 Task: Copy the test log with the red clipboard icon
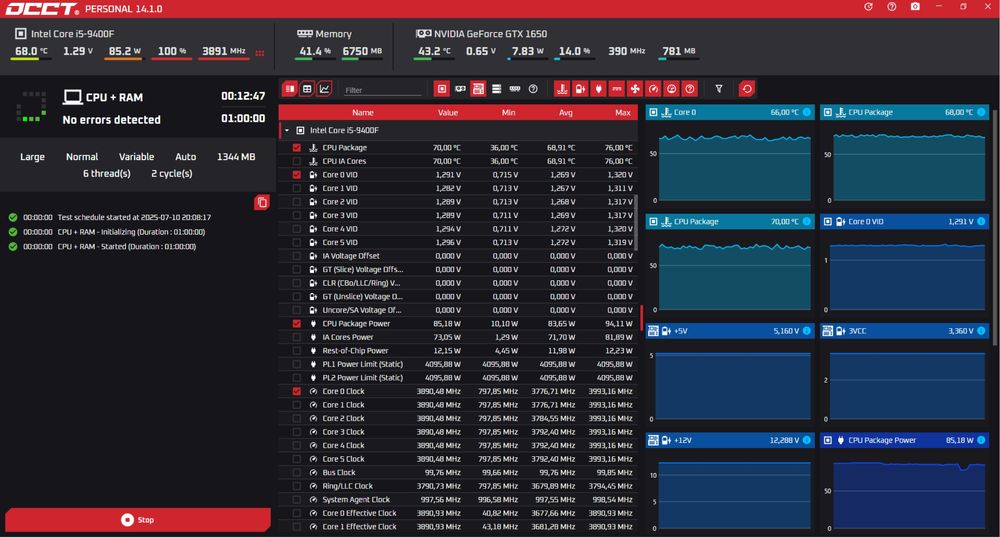point(261,203)
